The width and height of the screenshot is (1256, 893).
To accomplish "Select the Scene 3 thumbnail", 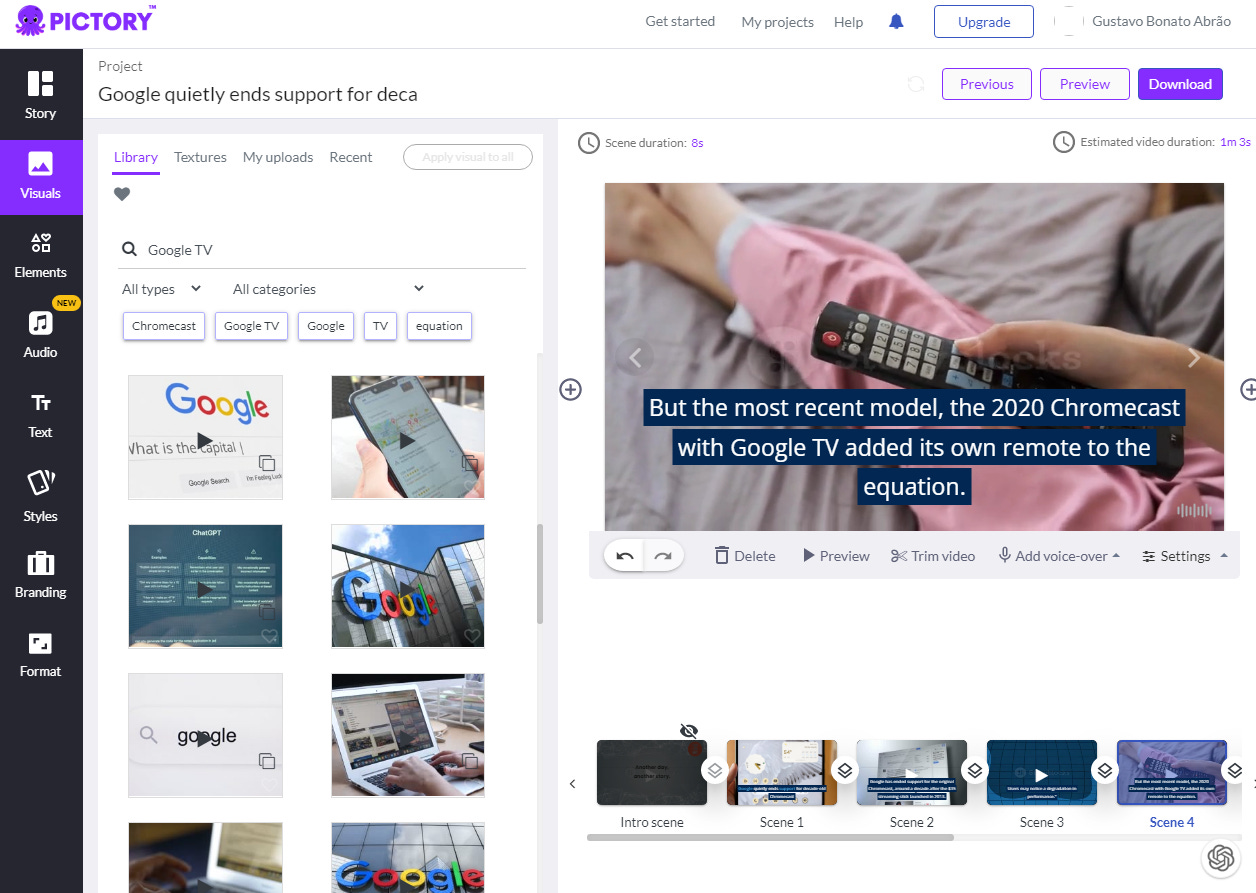I will [x=1041, y=773].
